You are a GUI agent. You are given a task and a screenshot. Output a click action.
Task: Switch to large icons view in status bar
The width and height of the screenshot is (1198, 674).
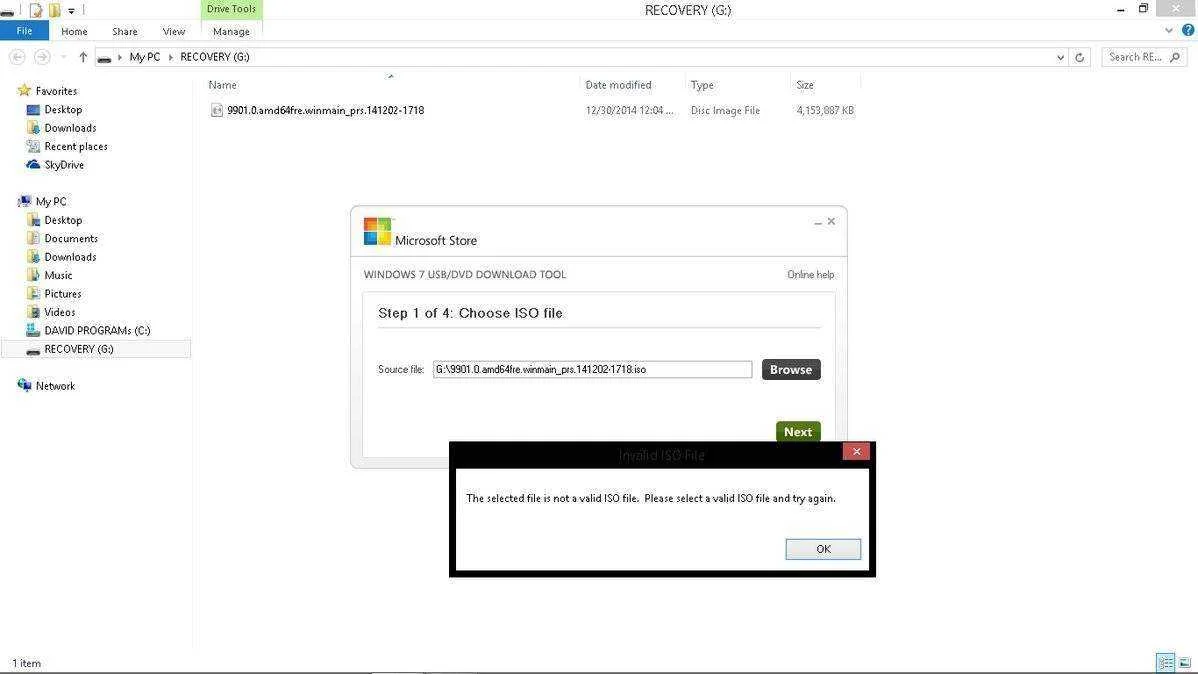[1184, 663]
